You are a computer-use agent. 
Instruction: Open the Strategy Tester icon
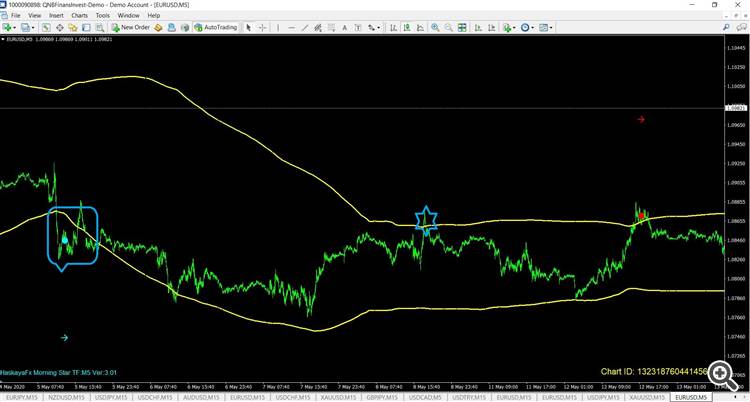99,28
